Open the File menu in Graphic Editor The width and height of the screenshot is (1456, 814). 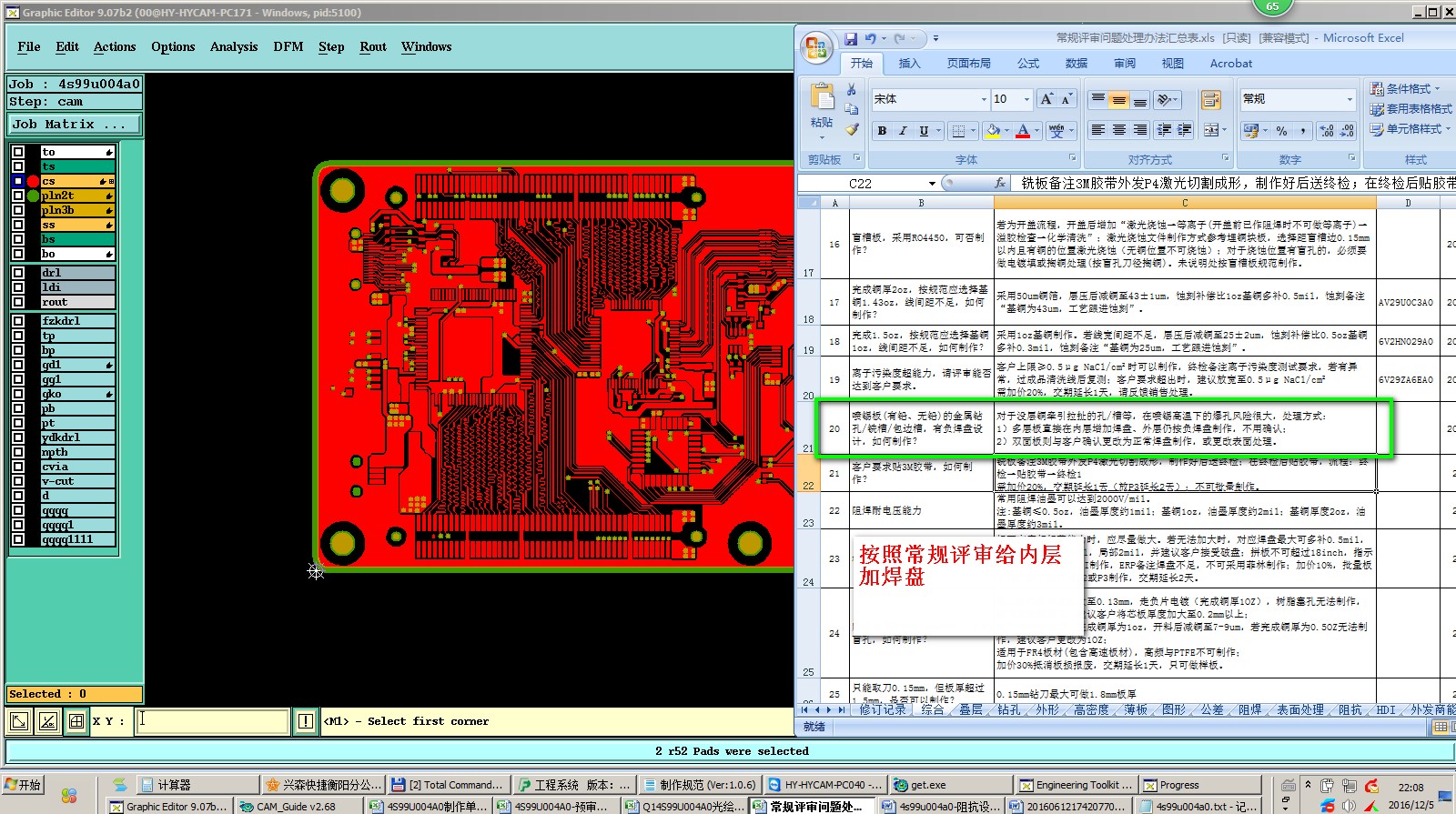click(29, 46)
